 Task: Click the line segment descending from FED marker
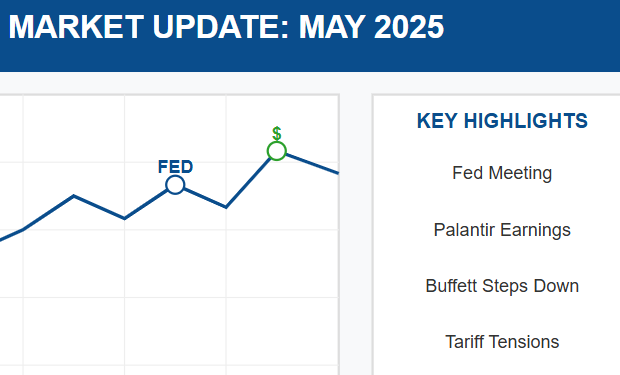pyautogui.click(x=205, y=198)
